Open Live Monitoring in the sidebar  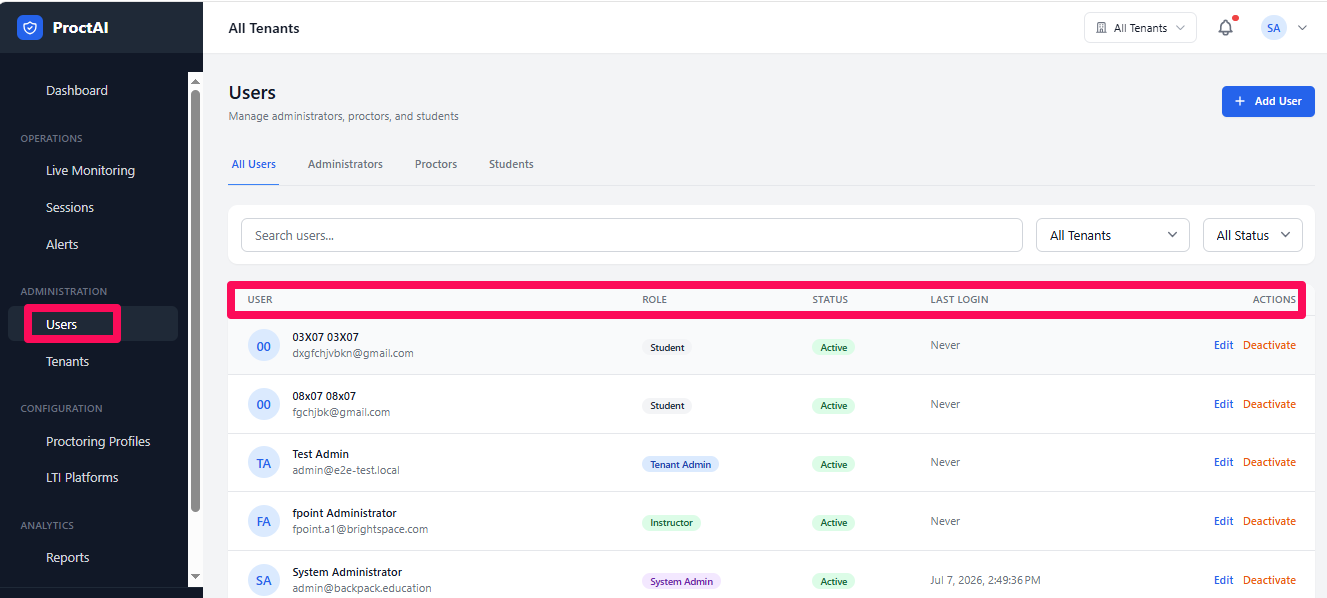[x=90, y=170]
